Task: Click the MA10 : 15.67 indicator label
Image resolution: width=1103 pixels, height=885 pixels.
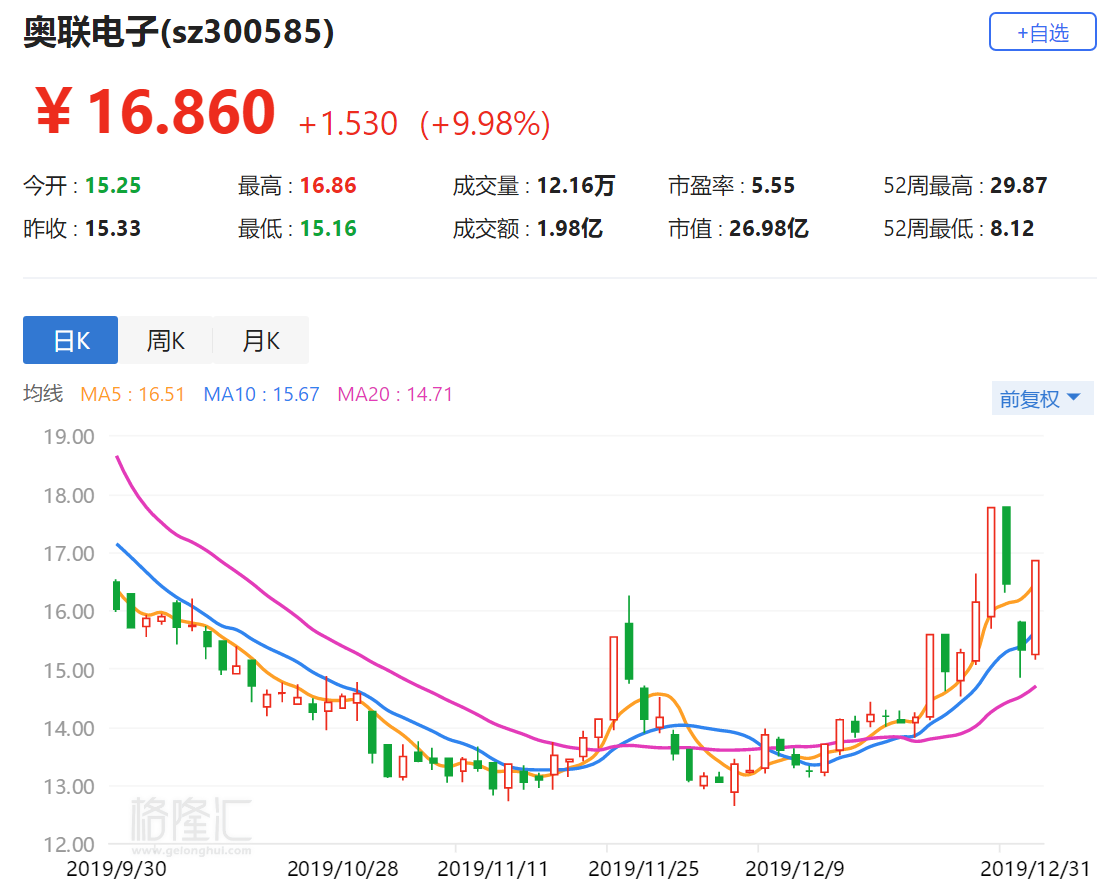Action: (x=261, y=394)
